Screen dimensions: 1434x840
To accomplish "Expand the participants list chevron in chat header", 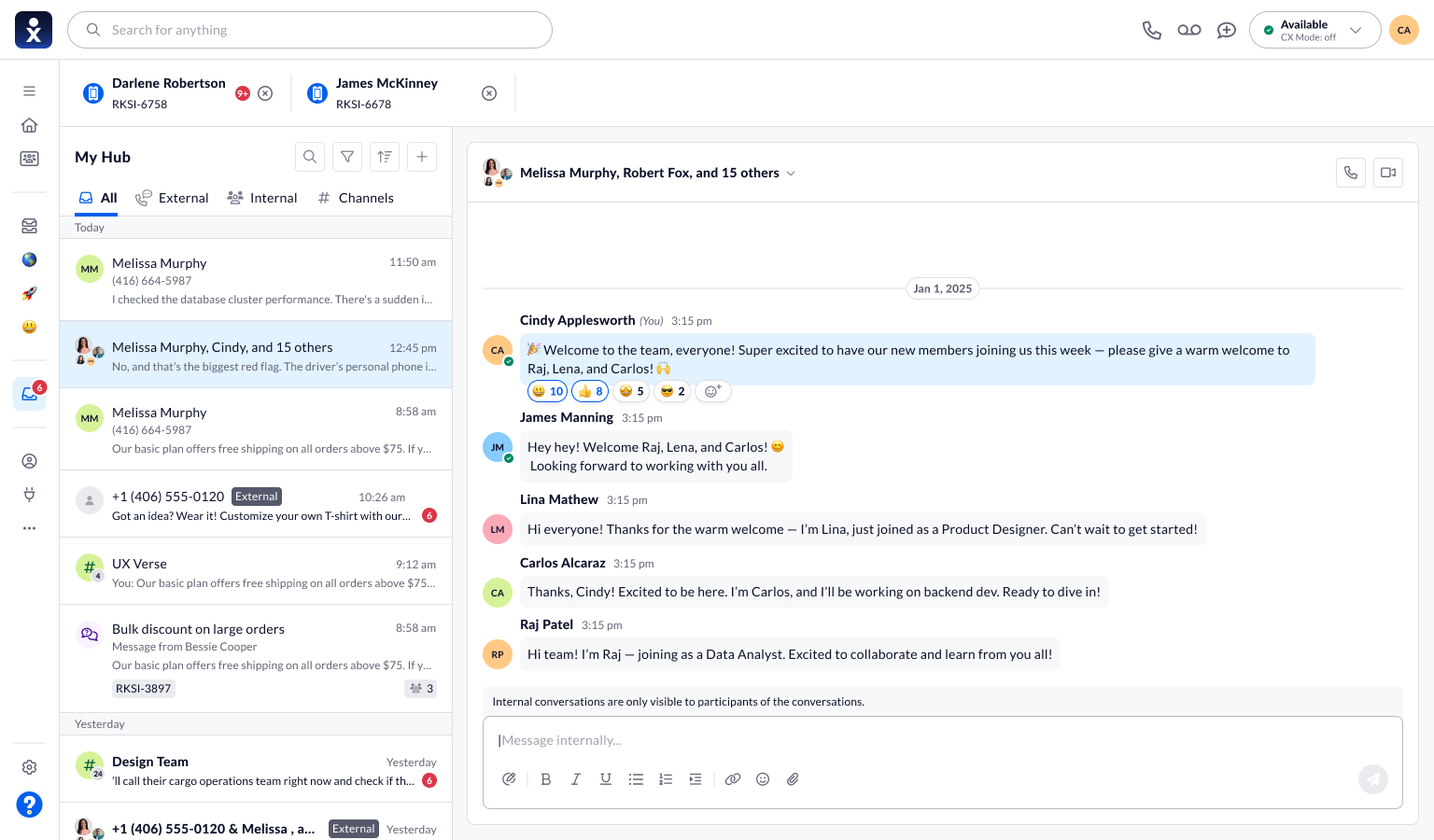I will click(x=791, y=174).
